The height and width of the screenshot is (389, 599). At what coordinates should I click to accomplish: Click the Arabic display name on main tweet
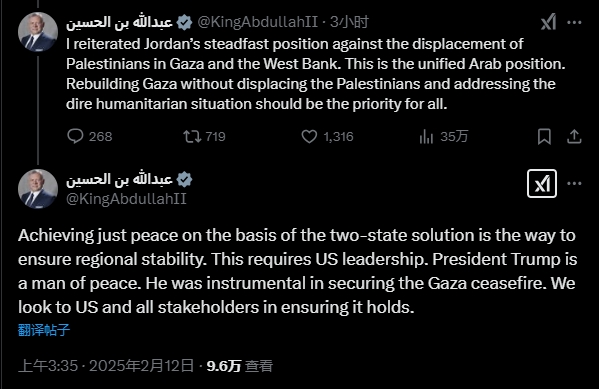coord(119,179)
